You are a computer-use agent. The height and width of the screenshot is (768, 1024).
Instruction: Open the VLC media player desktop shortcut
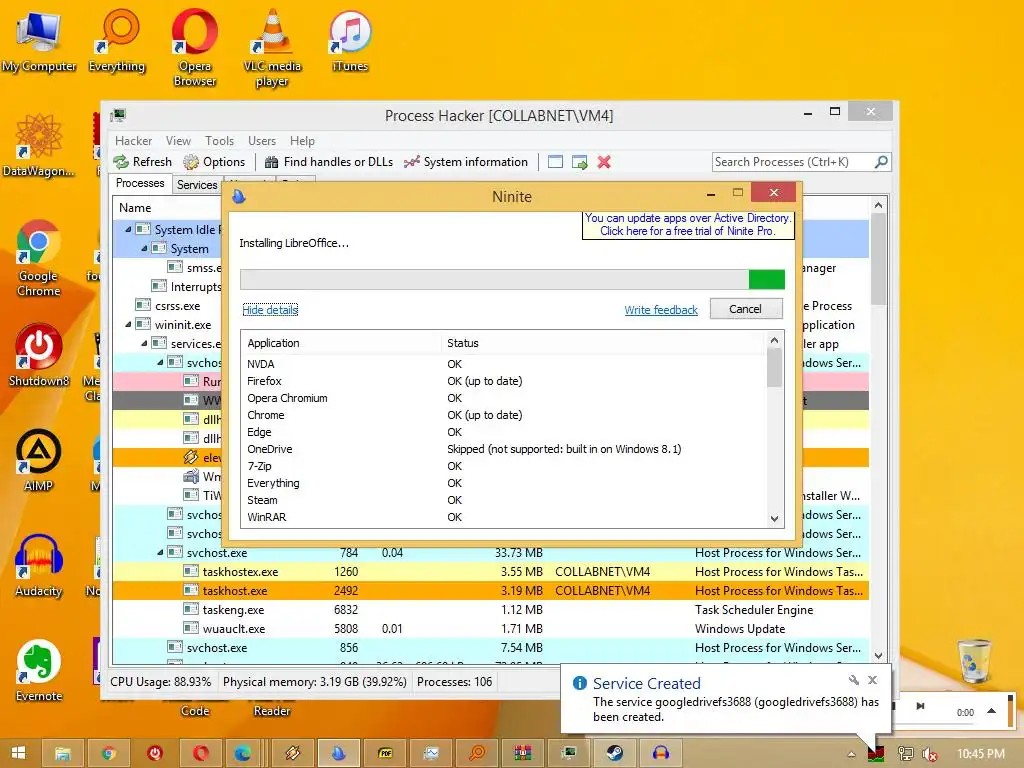point(272,48)
